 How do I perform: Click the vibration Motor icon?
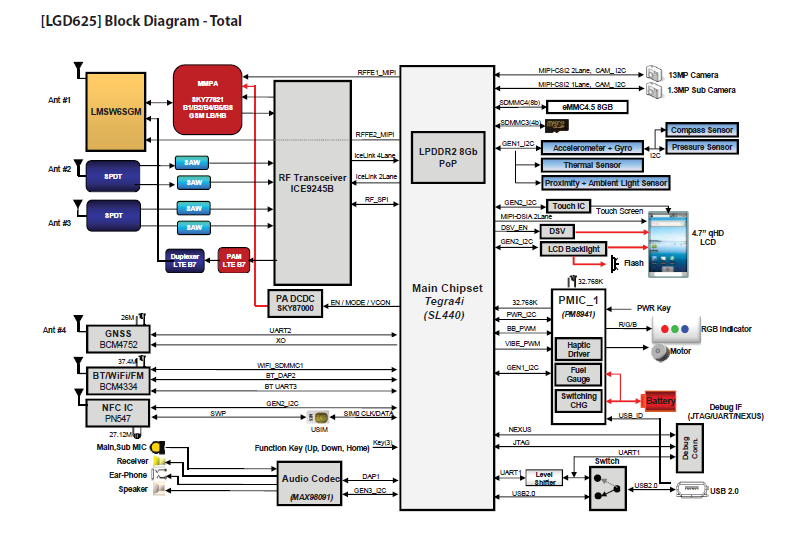660,352
